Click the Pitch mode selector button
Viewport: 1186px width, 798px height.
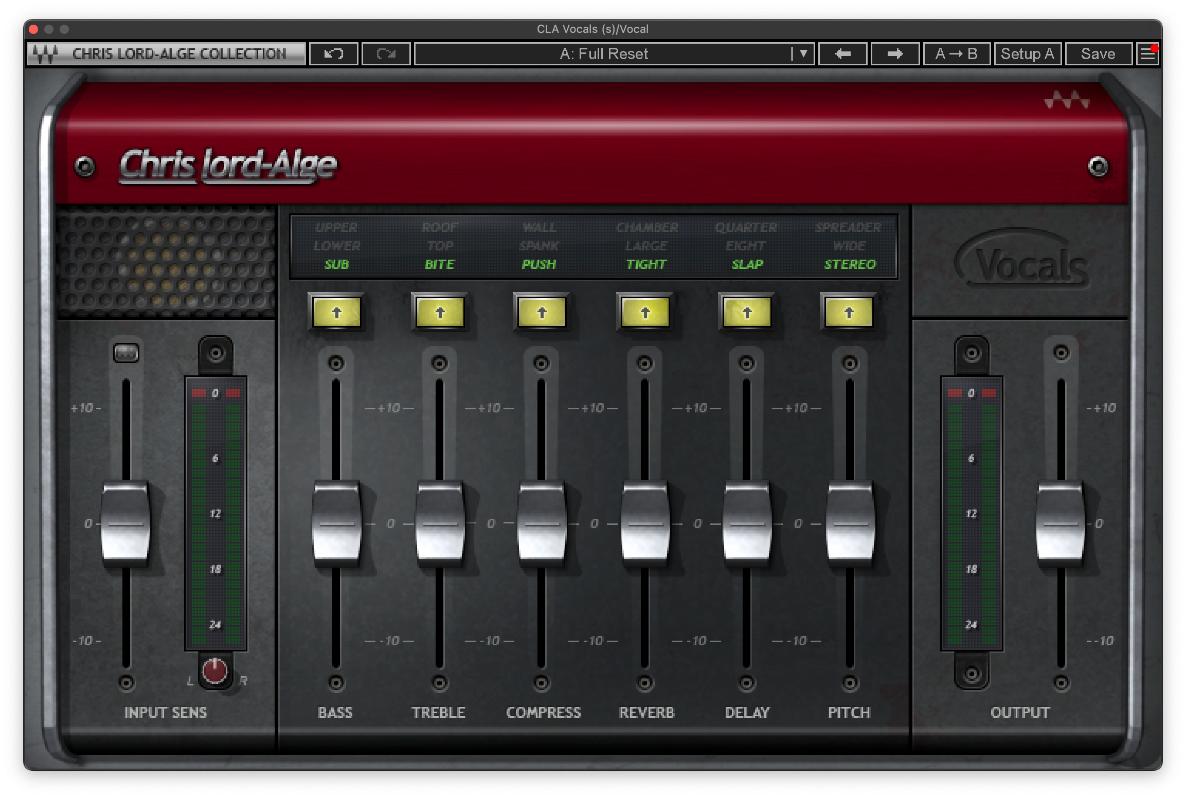tap(849, 312)
